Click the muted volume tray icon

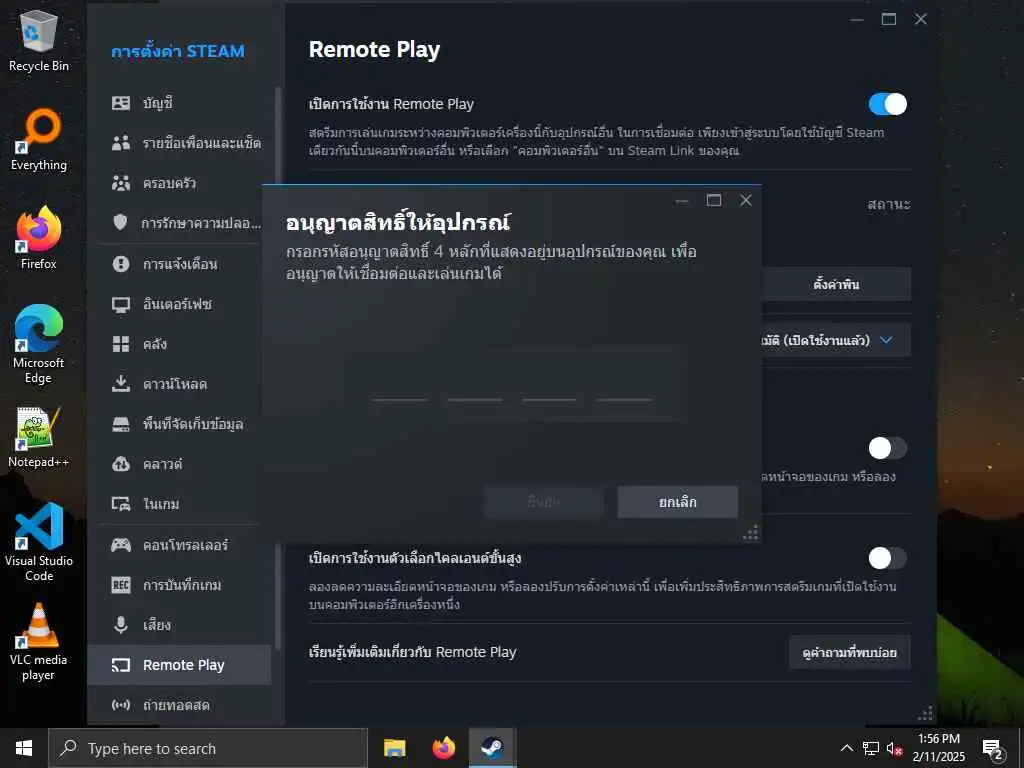894,748
